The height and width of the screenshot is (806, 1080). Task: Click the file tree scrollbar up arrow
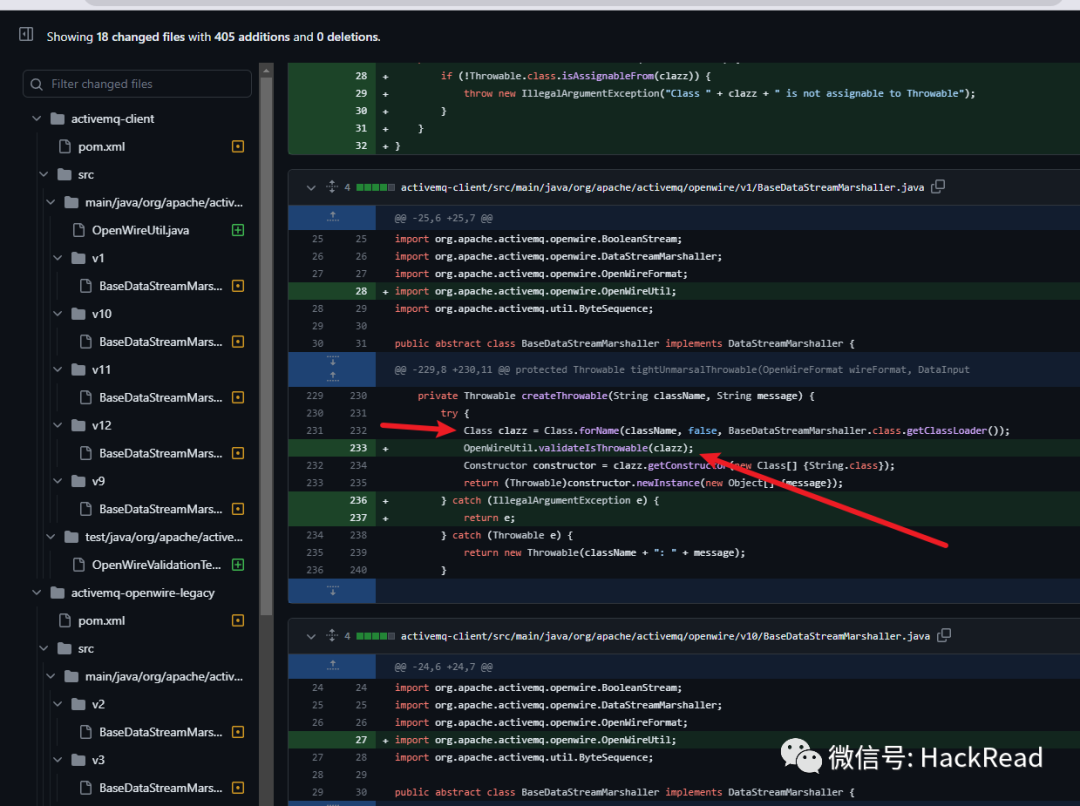point(267,70)
